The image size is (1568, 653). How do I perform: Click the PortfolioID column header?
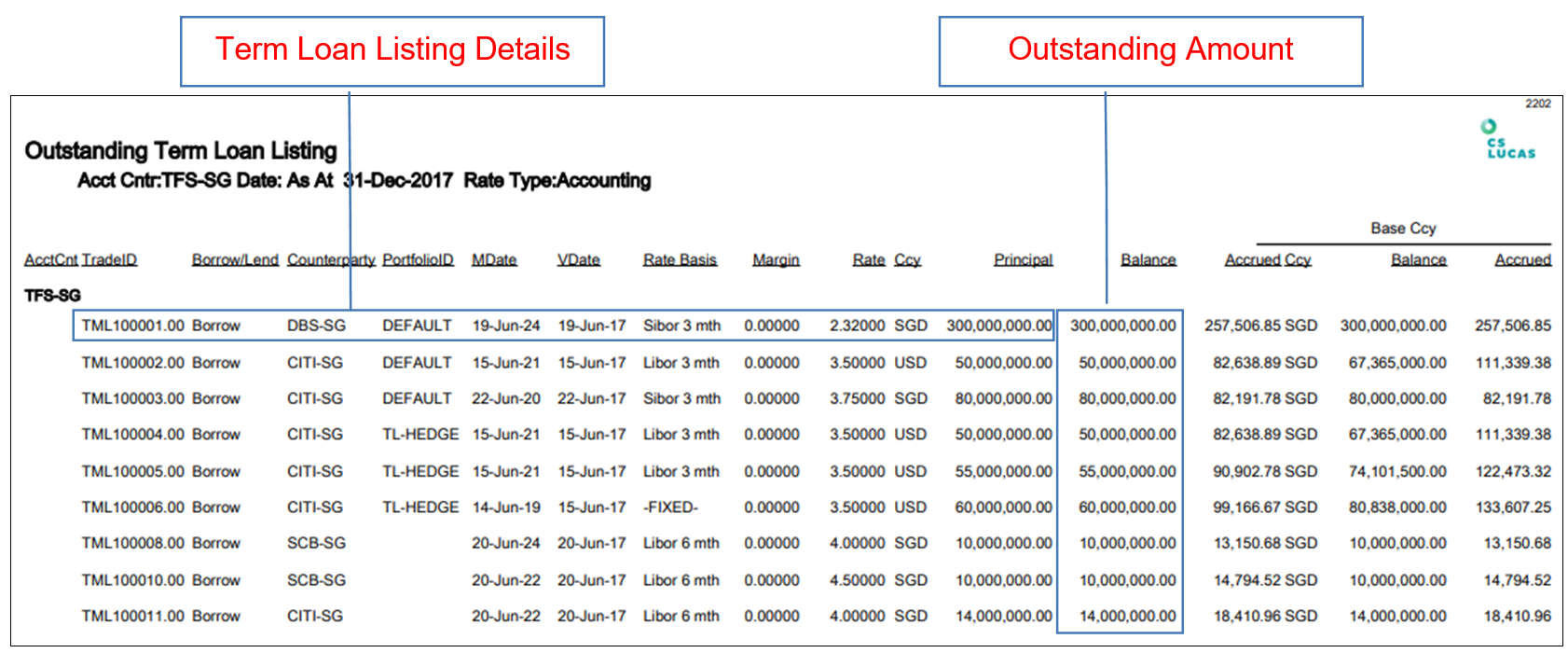pyautogui.click(x=418, y=260)
